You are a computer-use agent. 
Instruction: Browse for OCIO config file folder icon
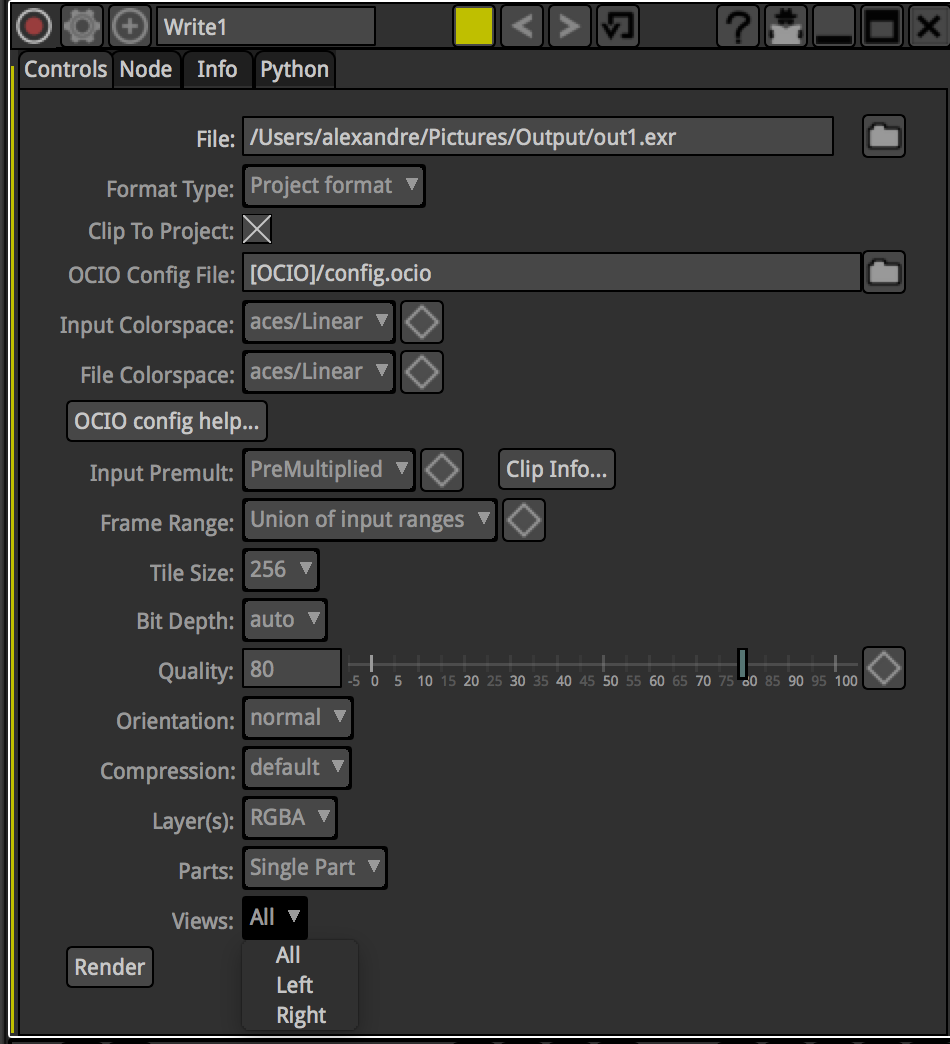(883, 273)
